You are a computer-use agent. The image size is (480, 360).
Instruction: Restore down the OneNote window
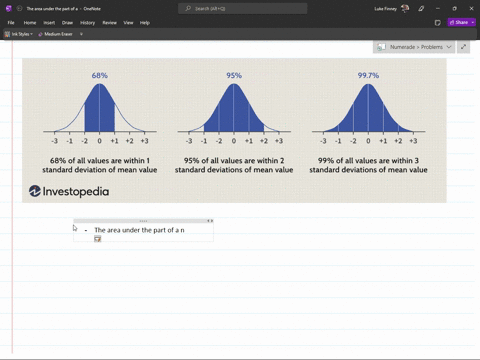[454, 9]
